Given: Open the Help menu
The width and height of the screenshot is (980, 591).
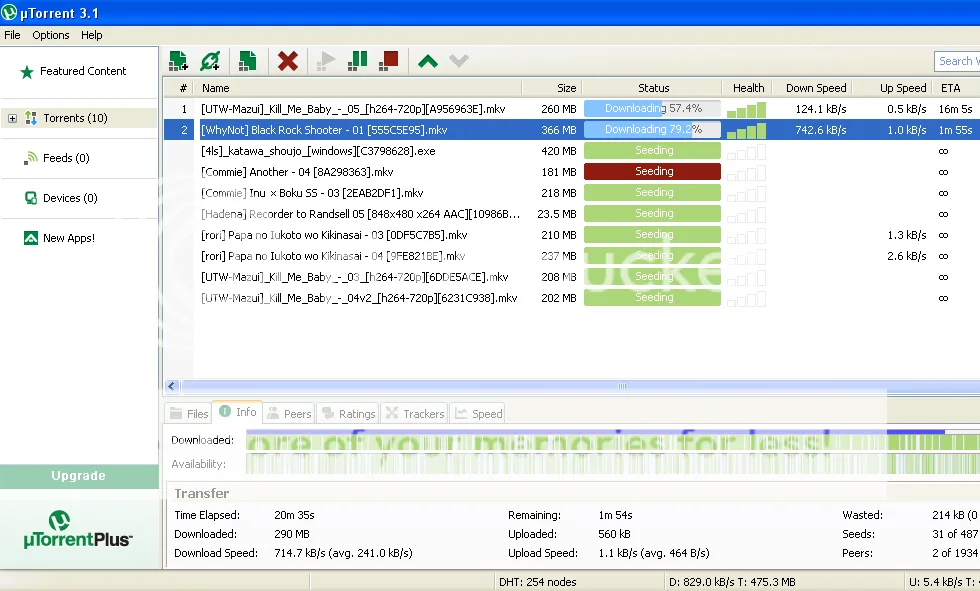Looking at the screenshot, I should coord(91,35).
